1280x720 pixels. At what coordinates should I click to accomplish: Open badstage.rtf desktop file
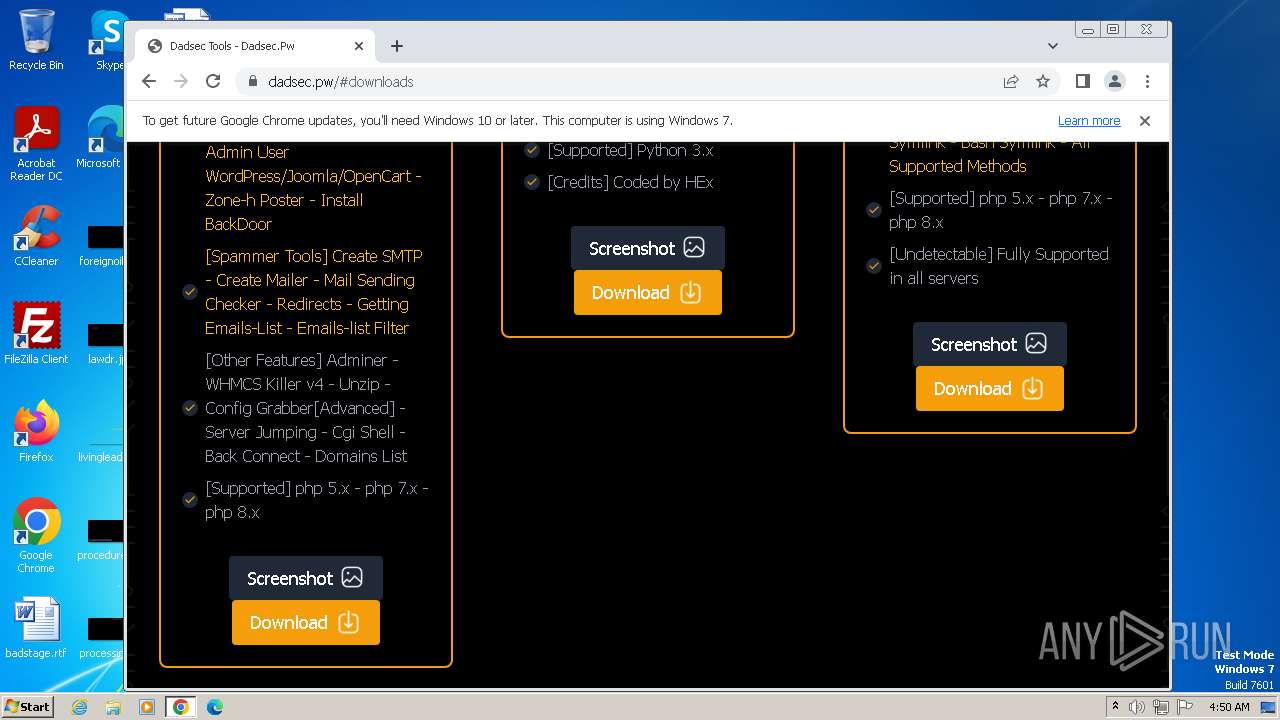(x=36, y=629)
